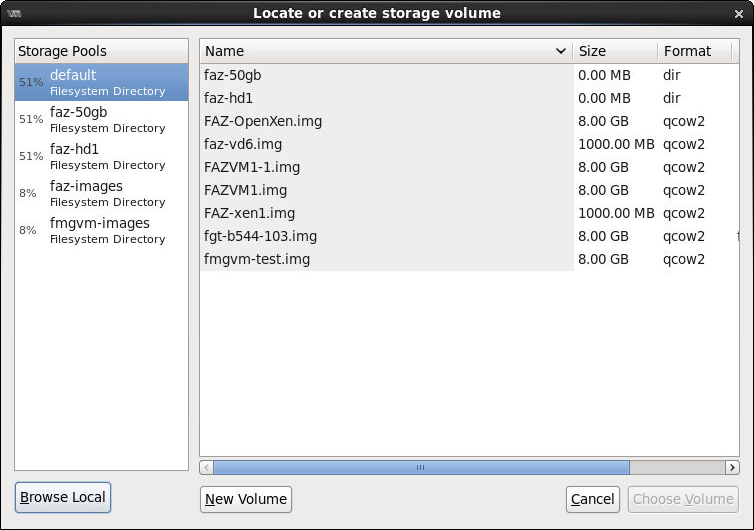Open the fmgvm-images storage pool

pos(101,230)
